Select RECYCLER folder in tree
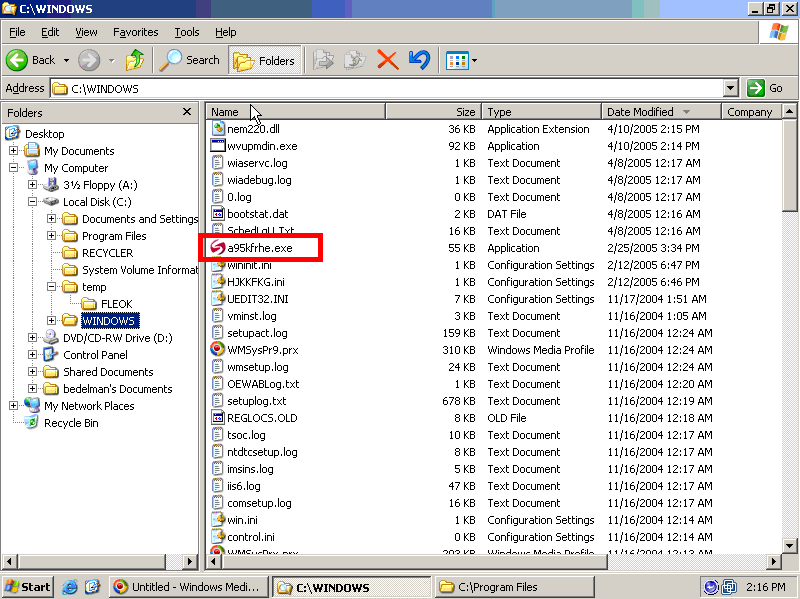The image size is (800, 599). point(107,253)
